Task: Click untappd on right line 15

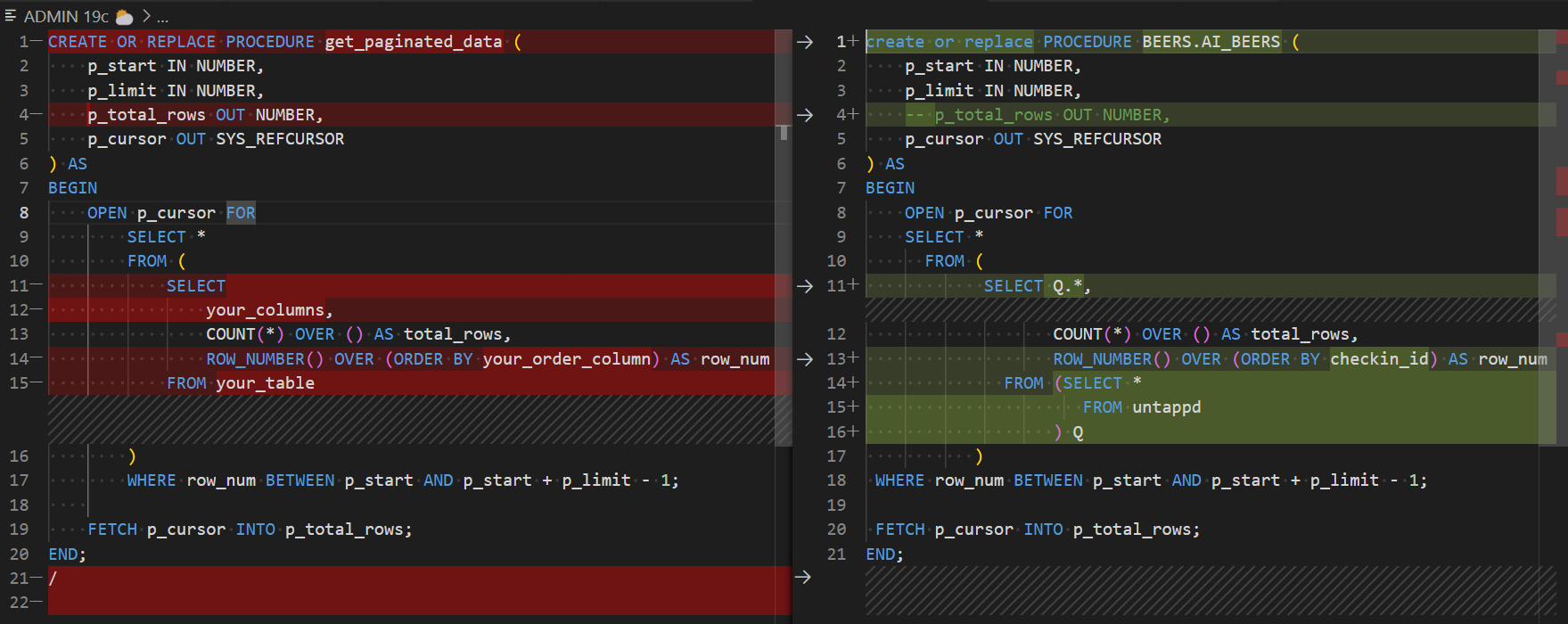Action: (x=1167, y=407)
